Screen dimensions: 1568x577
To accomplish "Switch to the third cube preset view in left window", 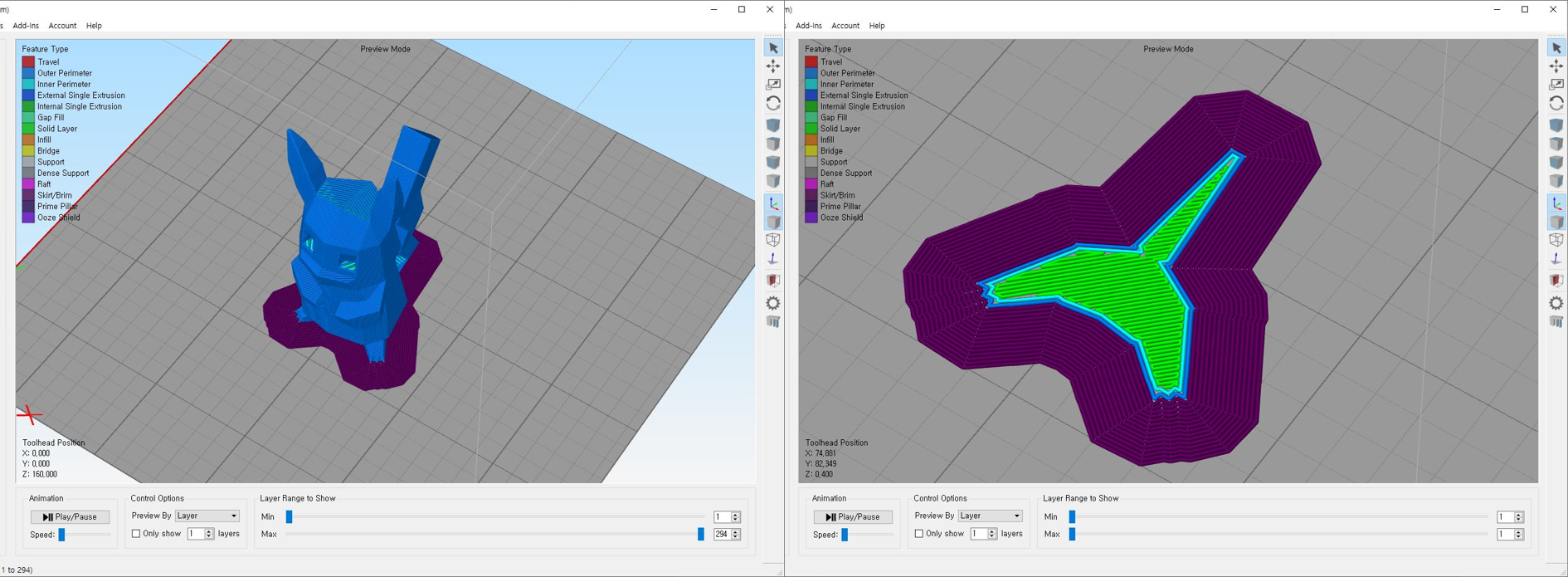I will pos(773,162).
